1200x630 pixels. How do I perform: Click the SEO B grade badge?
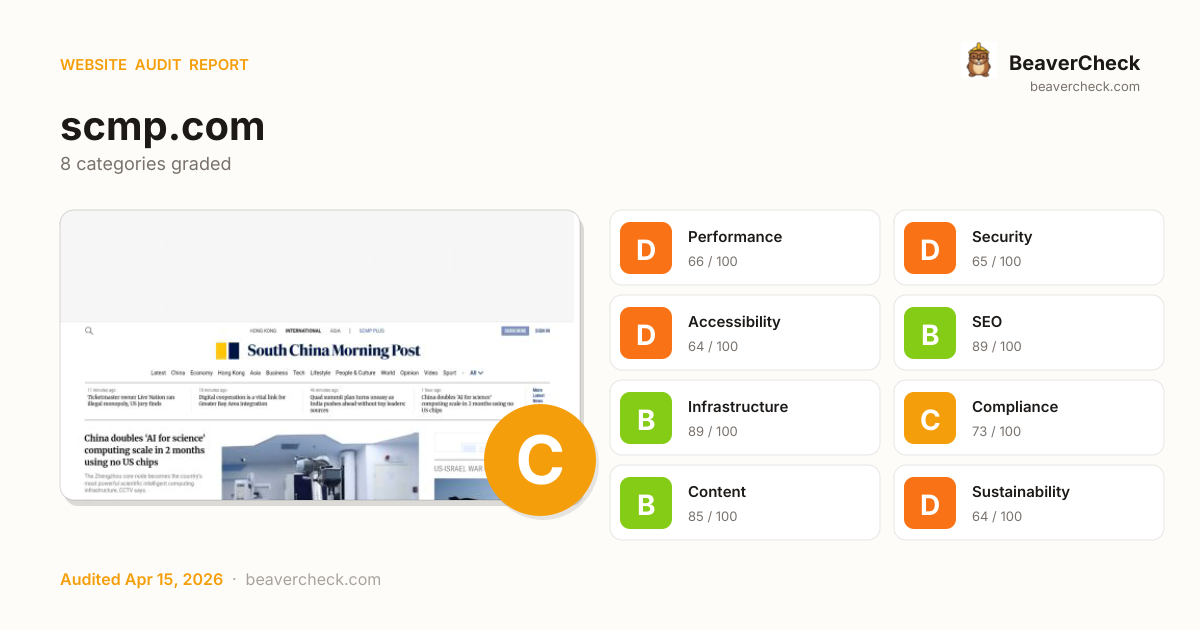click(x=930, y=333)
